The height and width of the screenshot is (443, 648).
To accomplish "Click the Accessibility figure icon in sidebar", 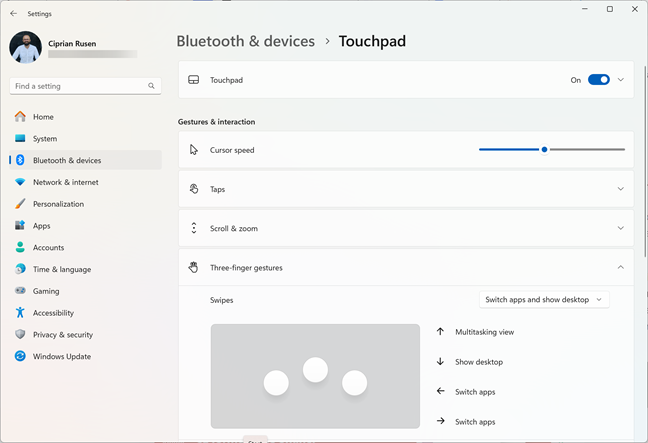I will 20,312.
